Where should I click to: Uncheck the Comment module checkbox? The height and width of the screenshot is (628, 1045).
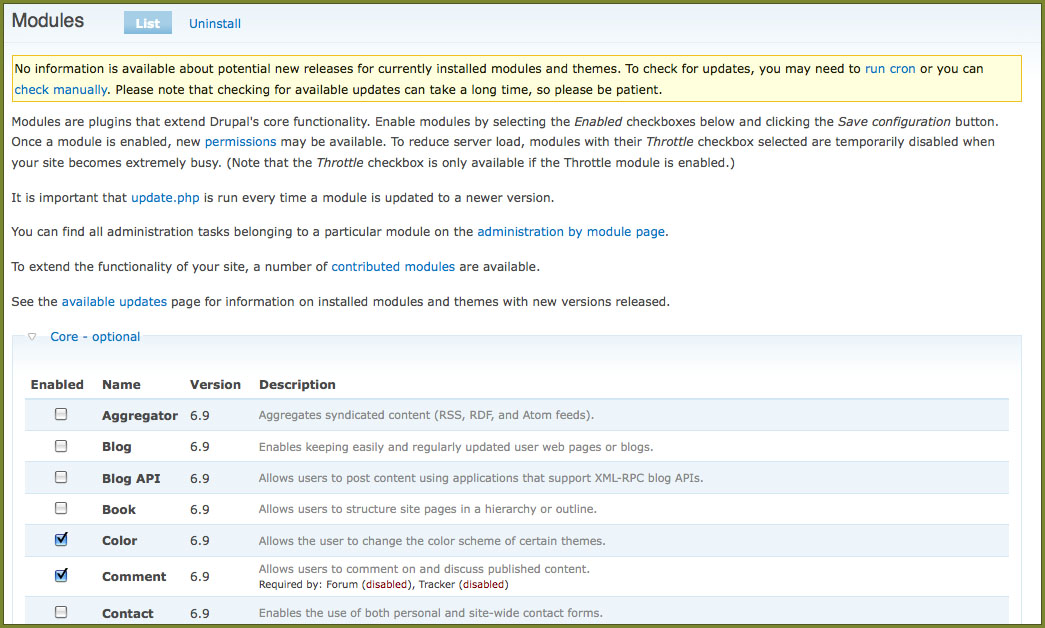coord(61,575)
